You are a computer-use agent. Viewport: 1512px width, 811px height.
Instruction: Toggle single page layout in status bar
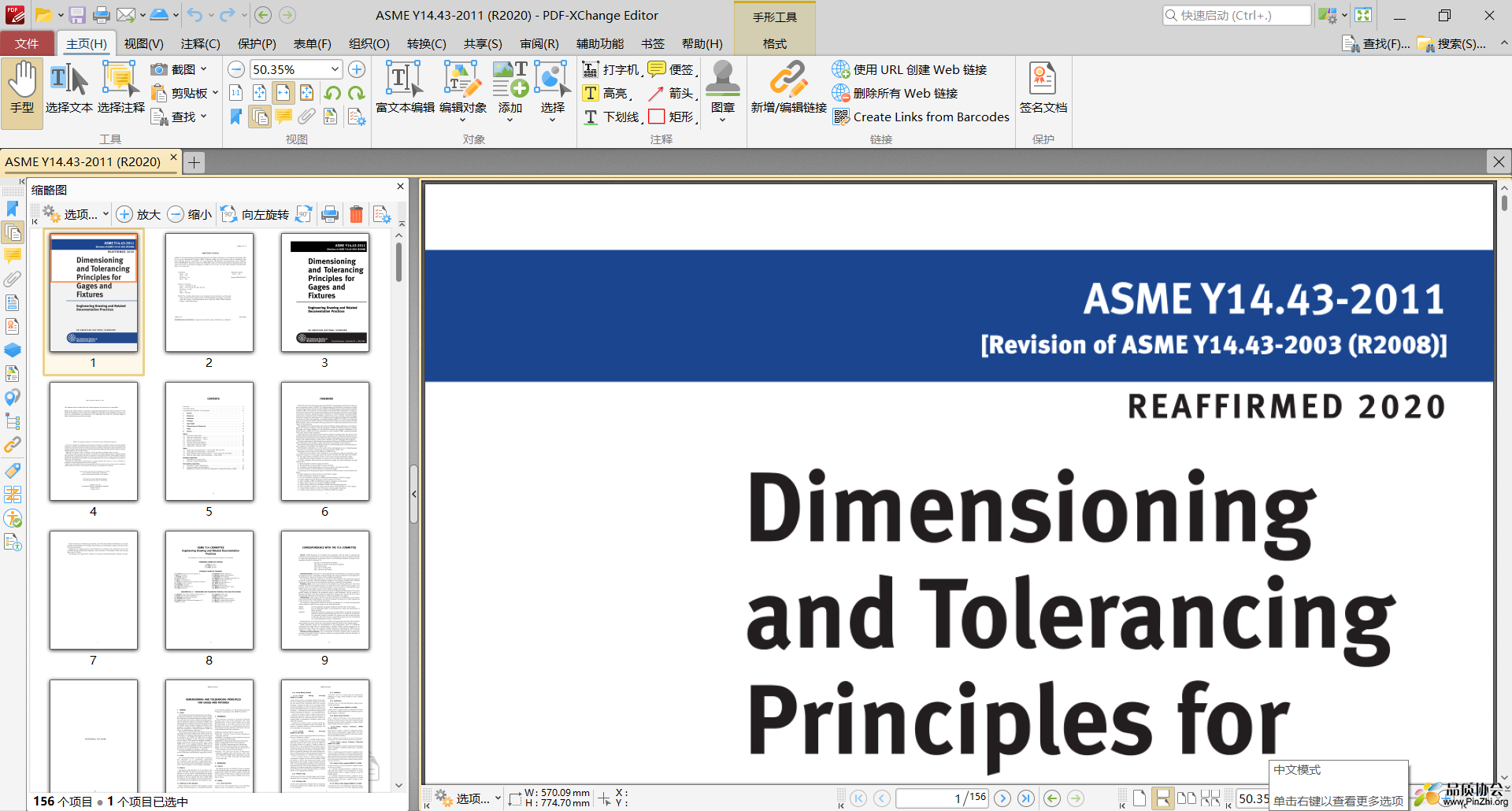[1139, 798]
